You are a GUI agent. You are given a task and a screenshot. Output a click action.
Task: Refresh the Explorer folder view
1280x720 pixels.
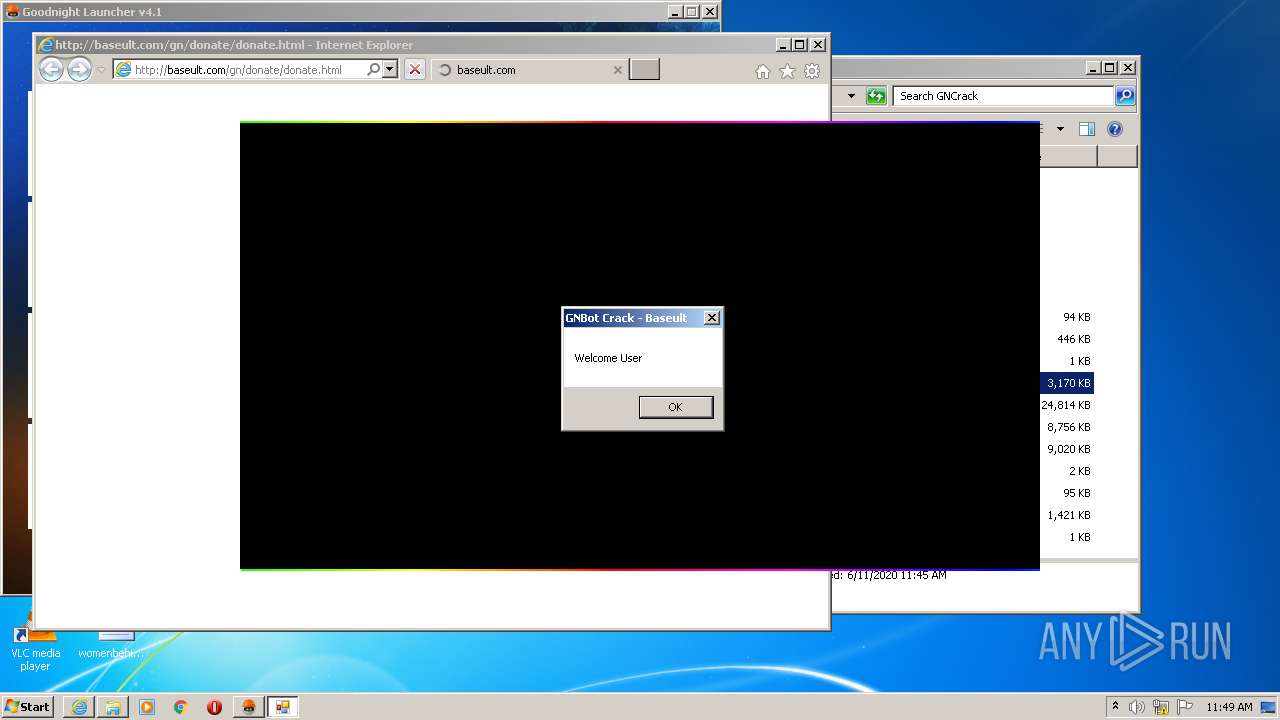877,96
